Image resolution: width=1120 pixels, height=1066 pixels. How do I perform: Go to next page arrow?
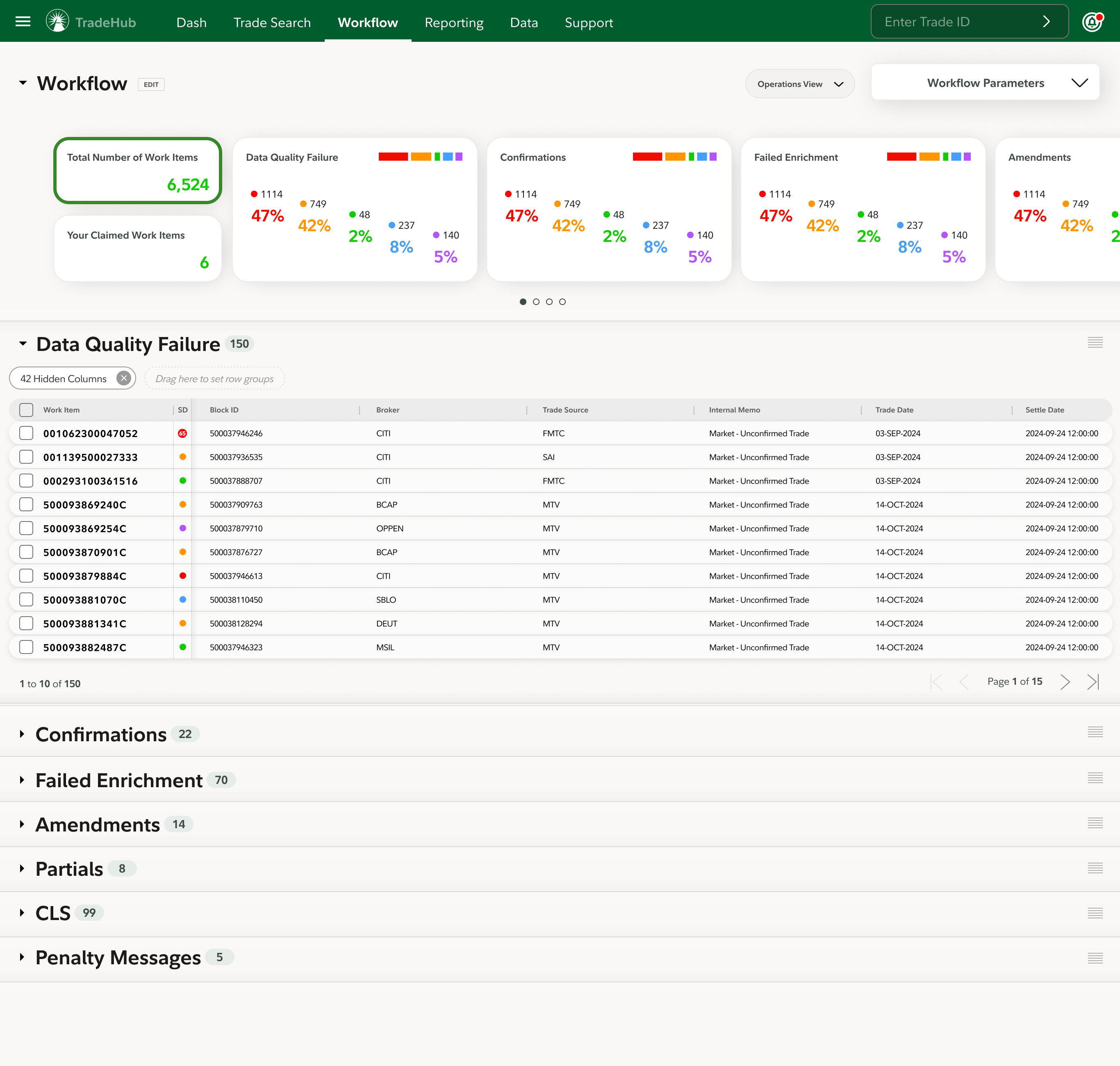[1065, 681]
